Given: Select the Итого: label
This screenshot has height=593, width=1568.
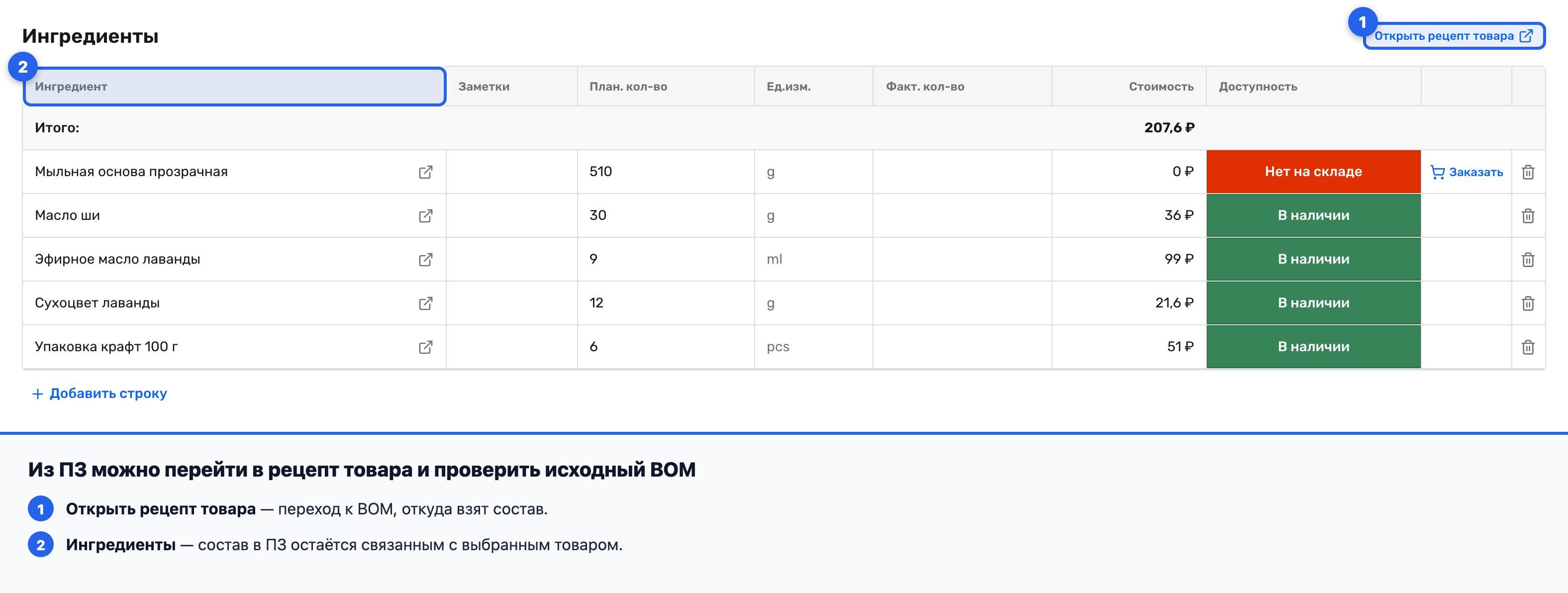Looking at the screenshot, I should coord(57,128).
